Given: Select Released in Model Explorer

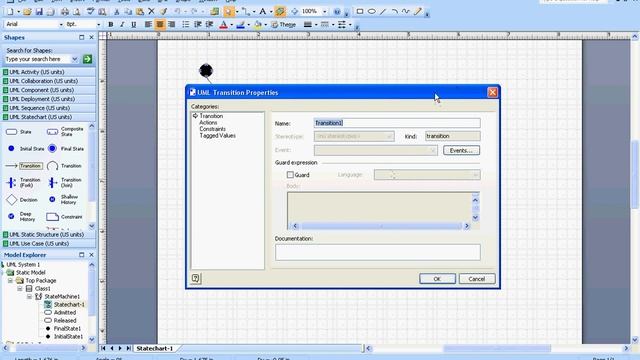Looking at the screenshot, I should pyautogui.click(x=65, y=320).
